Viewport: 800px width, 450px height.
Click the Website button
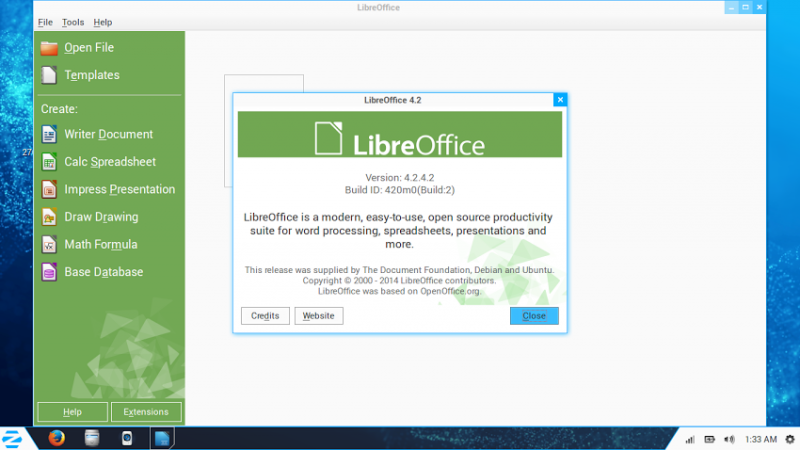click(319, 316)
